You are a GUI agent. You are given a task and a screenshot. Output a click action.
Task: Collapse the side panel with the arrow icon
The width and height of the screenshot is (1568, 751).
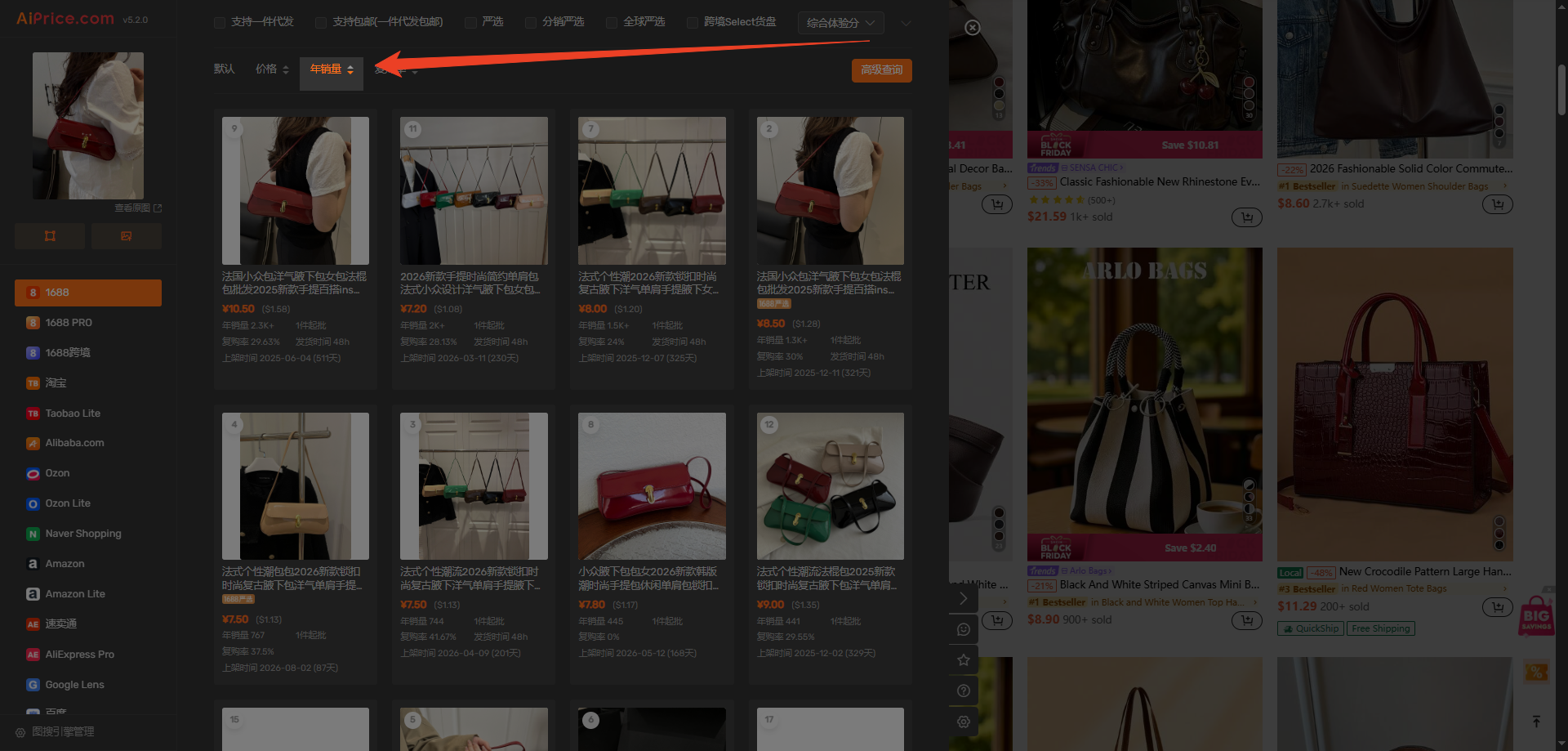(964, 598)
